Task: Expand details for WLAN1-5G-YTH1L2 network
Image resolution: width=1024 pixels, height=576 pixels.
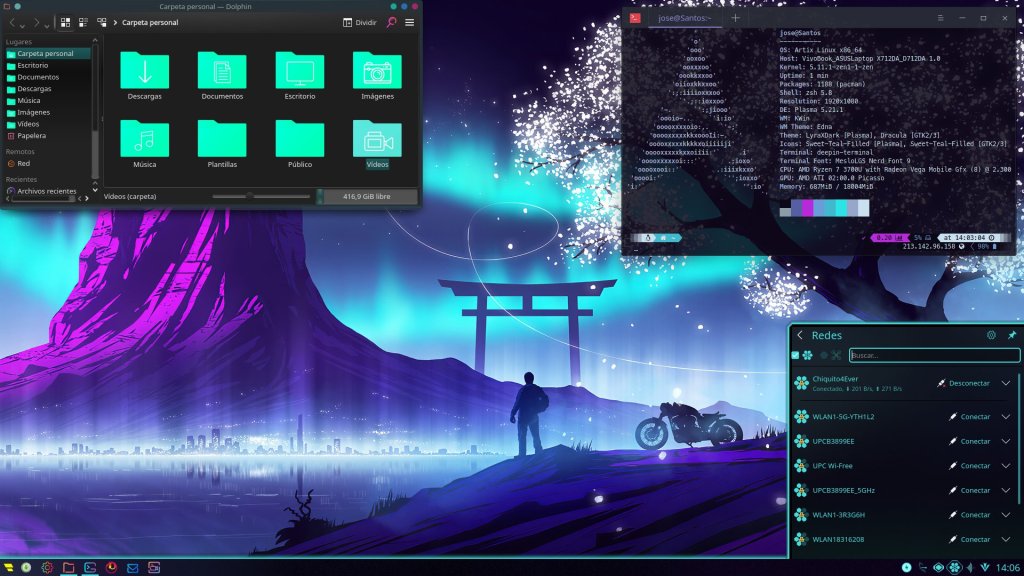Action: (x=1006, y=417)
